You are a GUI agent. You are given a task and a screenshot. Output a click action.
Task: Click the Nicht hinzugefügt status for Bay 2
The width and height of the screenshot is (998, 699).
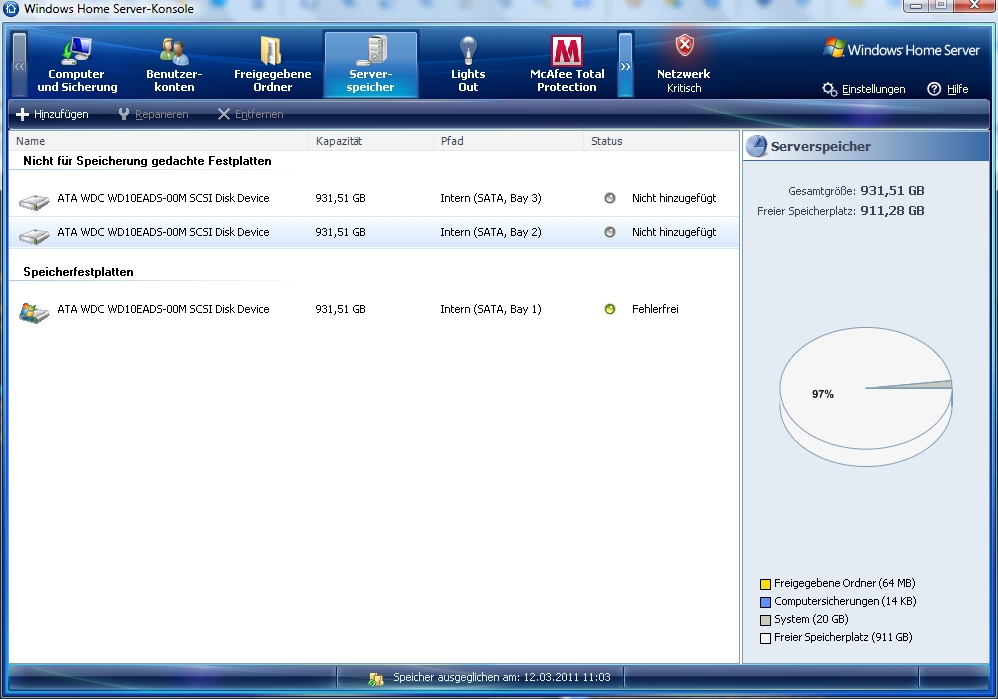674,232
